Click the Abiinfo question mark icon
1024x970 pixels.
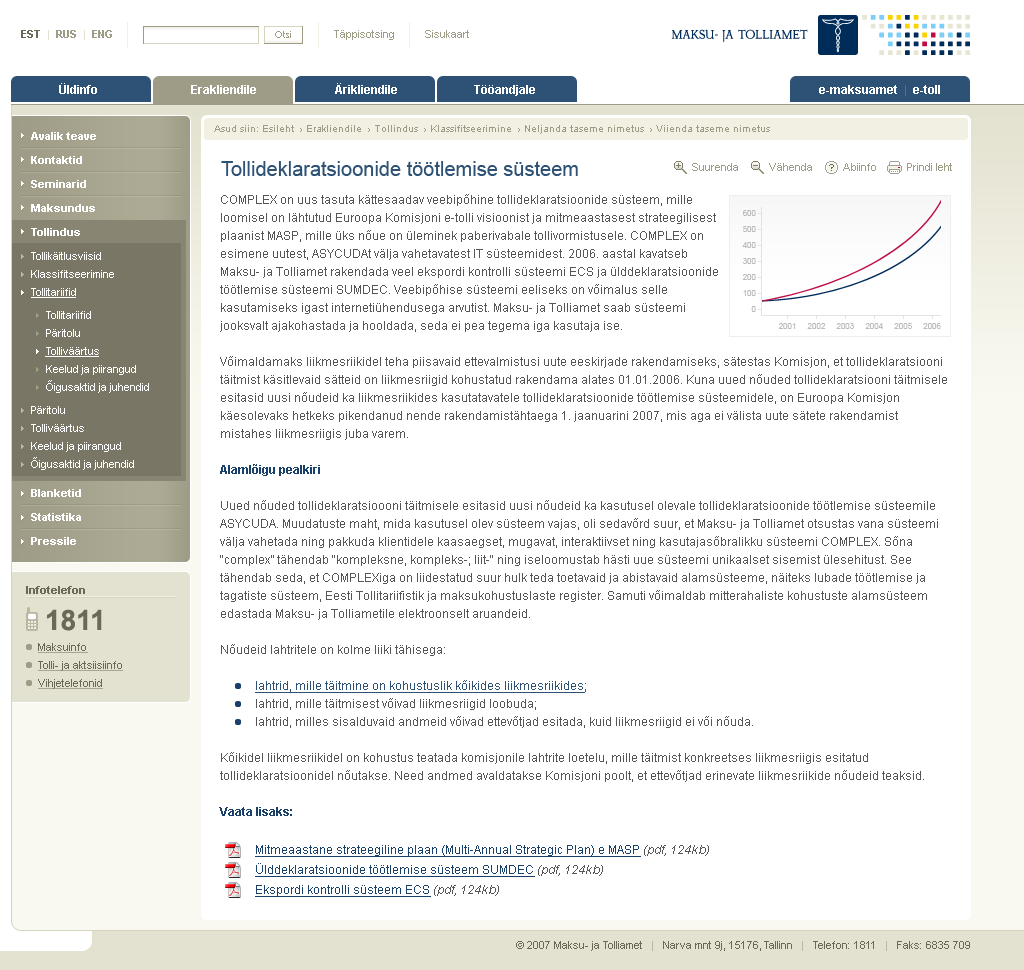(x=831, y=168)
